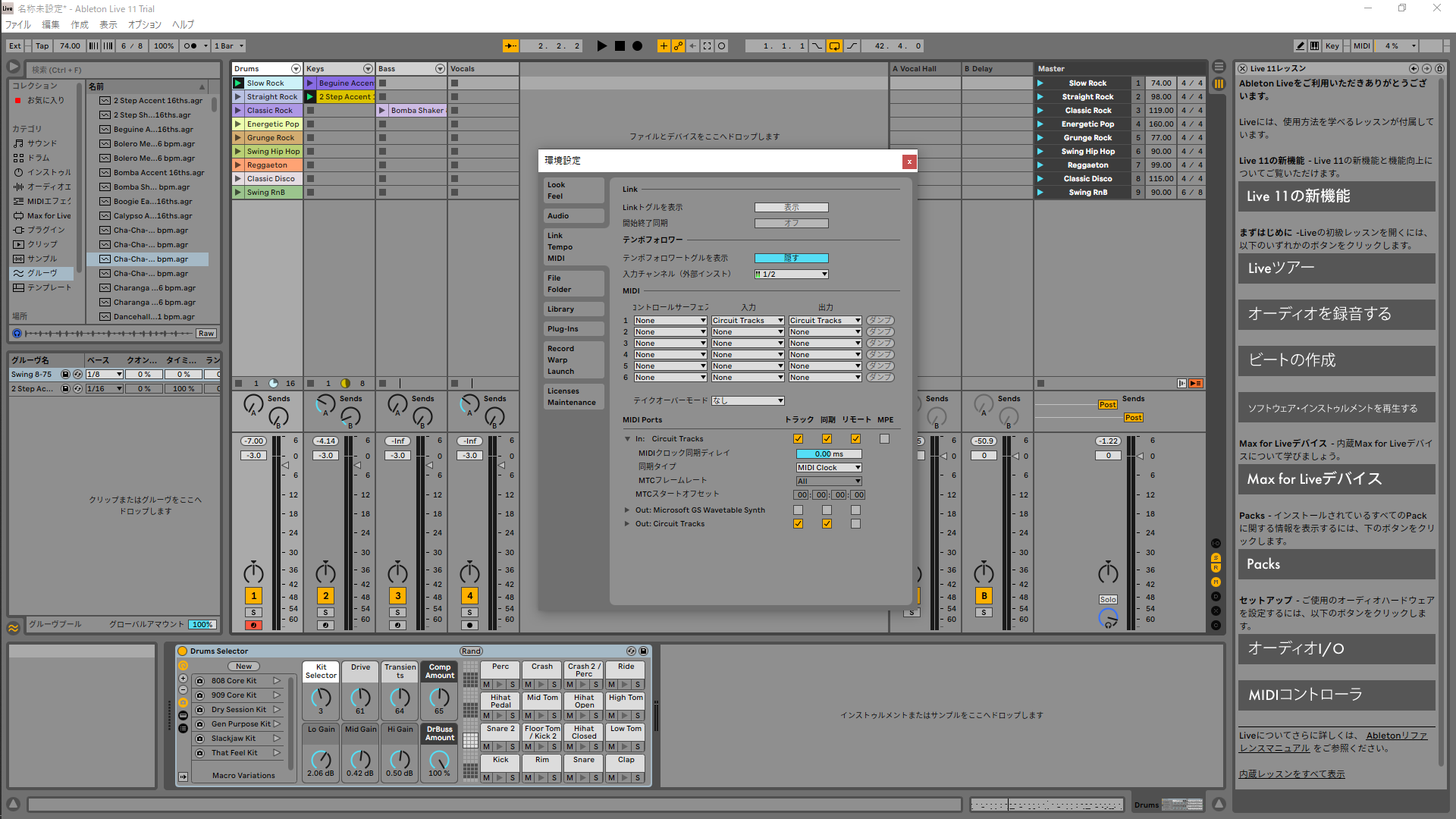Screen dimensions: 1456x819
Task: Click the Capture MIDI icon
Action: (x=707, y=46)
